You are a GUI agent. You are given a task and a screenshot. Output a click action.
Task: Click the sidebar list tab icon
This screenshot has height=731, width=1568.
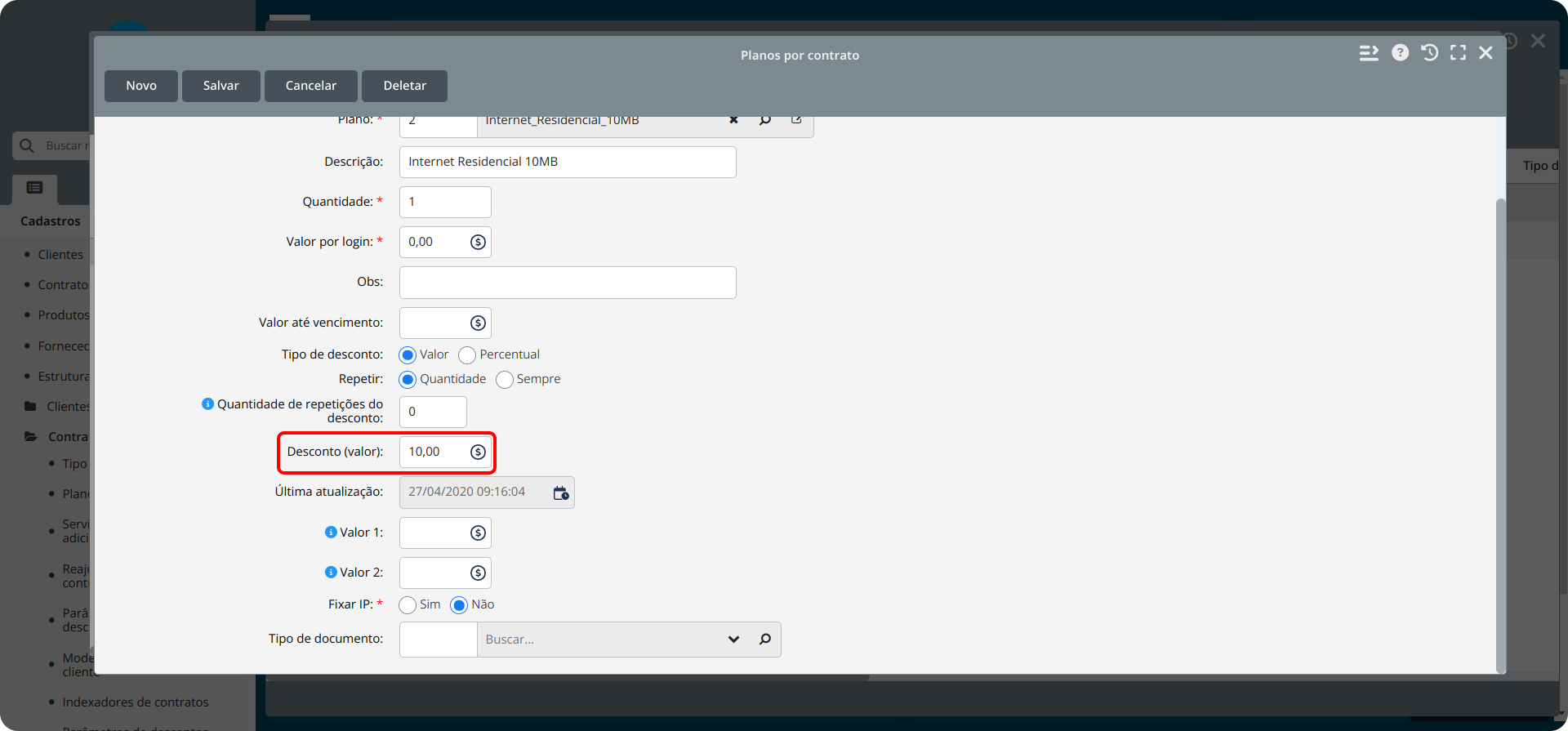(34, 188)
